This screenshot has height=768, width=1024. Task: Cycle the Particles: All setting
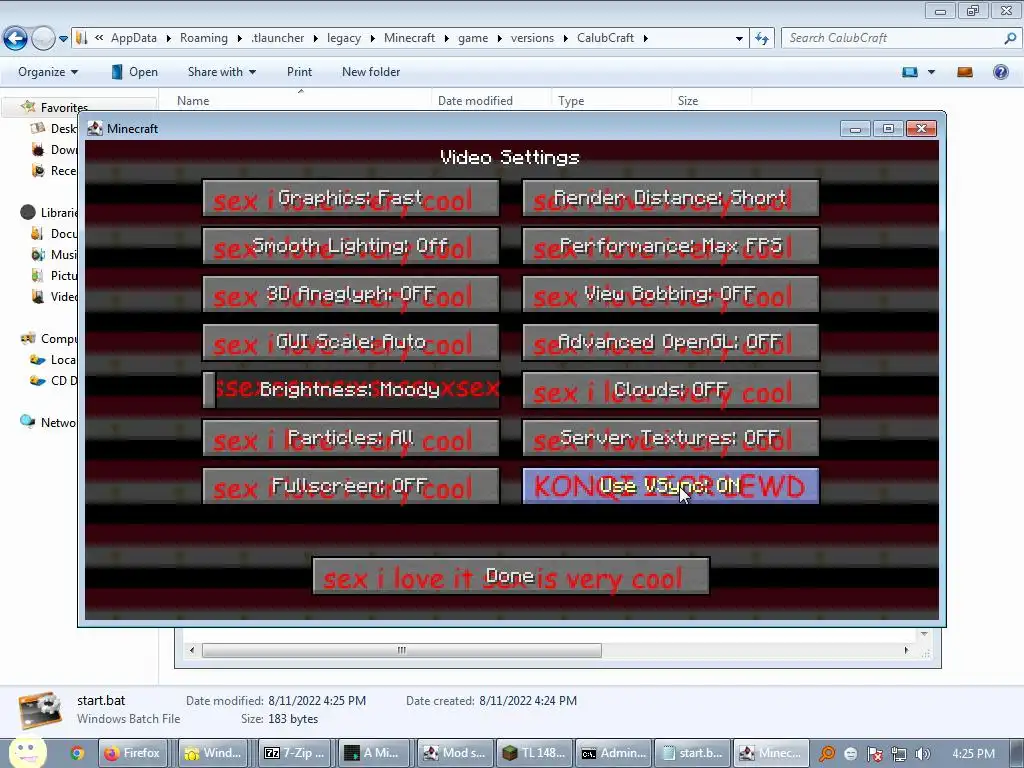coord(351,438)
